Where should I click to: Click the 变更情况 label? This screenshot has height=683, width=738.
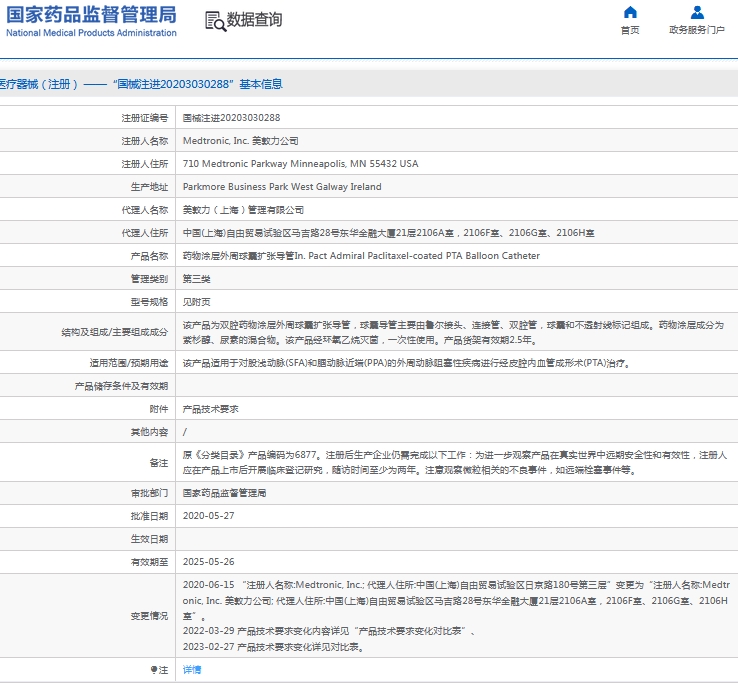(149, 616)
